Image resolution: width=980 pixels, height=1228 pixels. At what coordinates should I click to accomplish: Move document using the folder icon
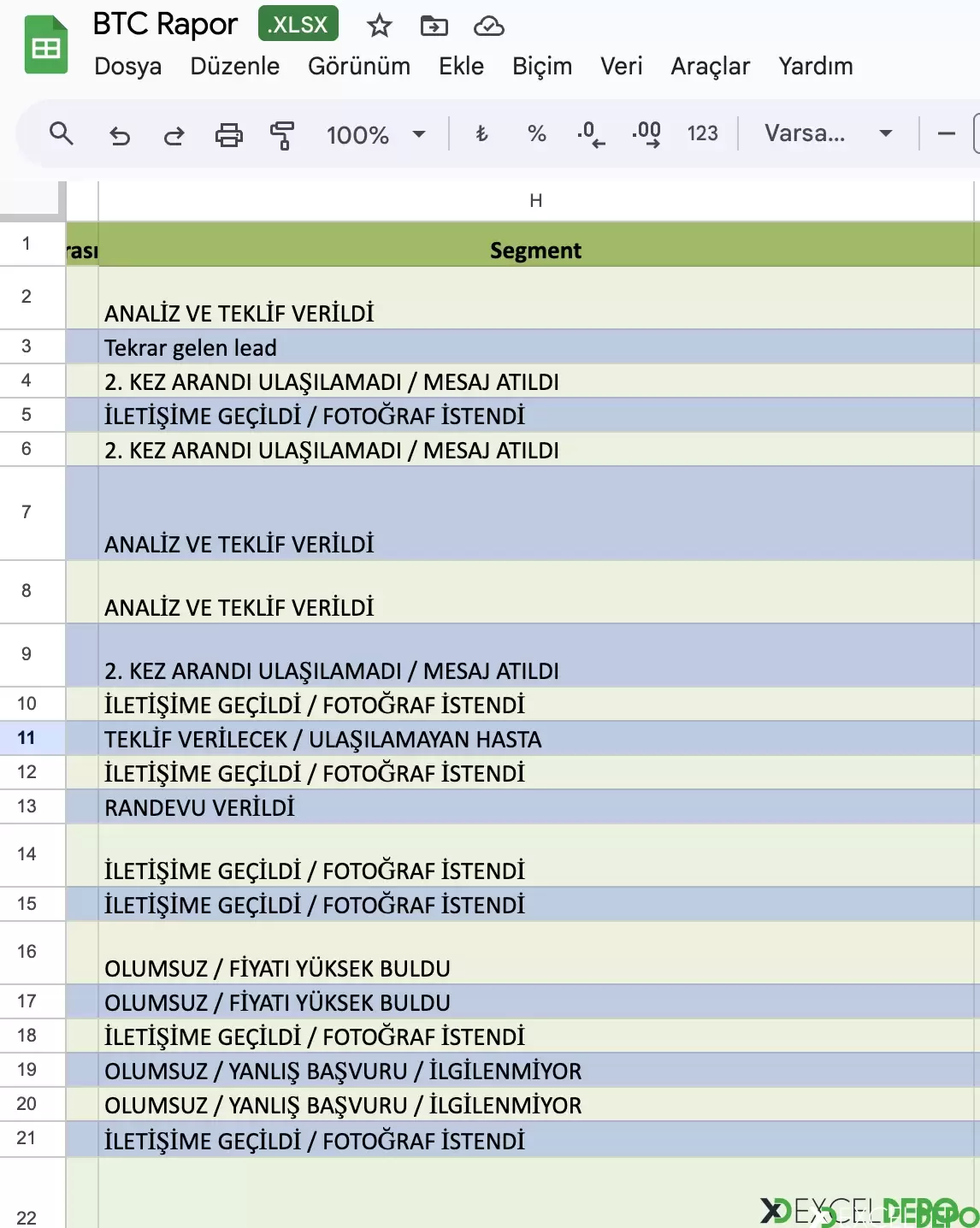pos(434,26)
